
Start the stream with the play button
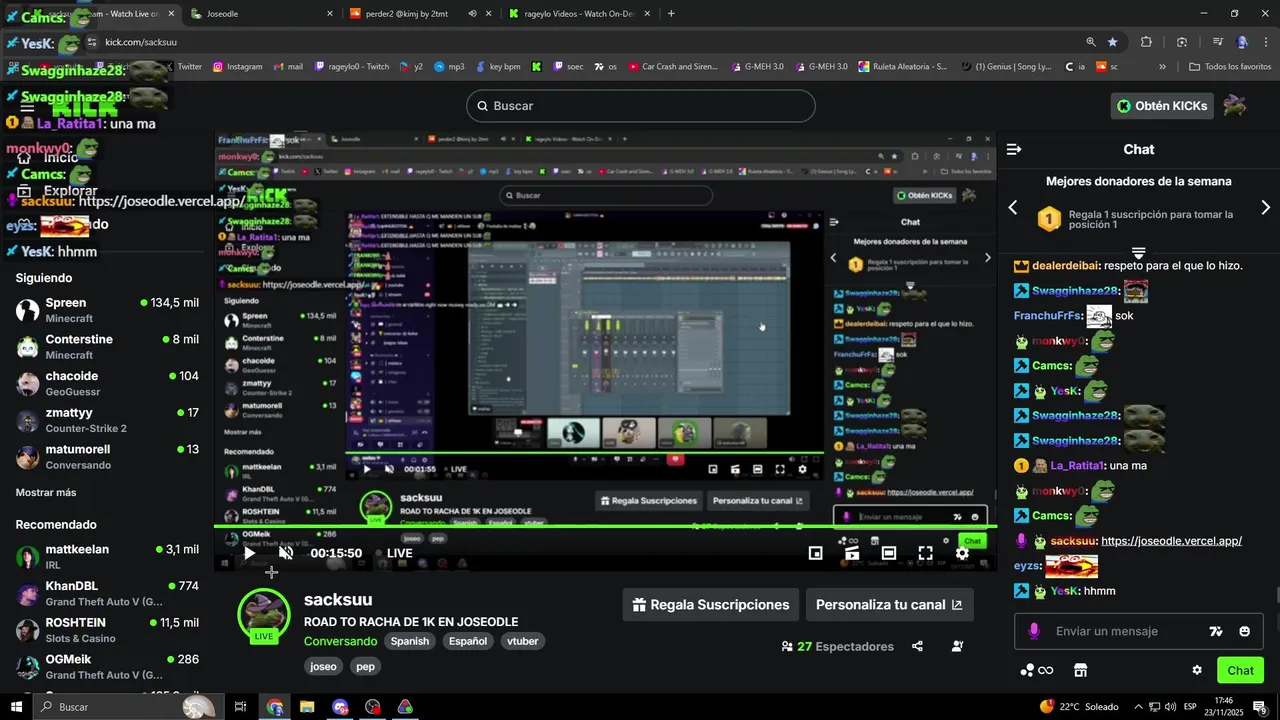250,553
